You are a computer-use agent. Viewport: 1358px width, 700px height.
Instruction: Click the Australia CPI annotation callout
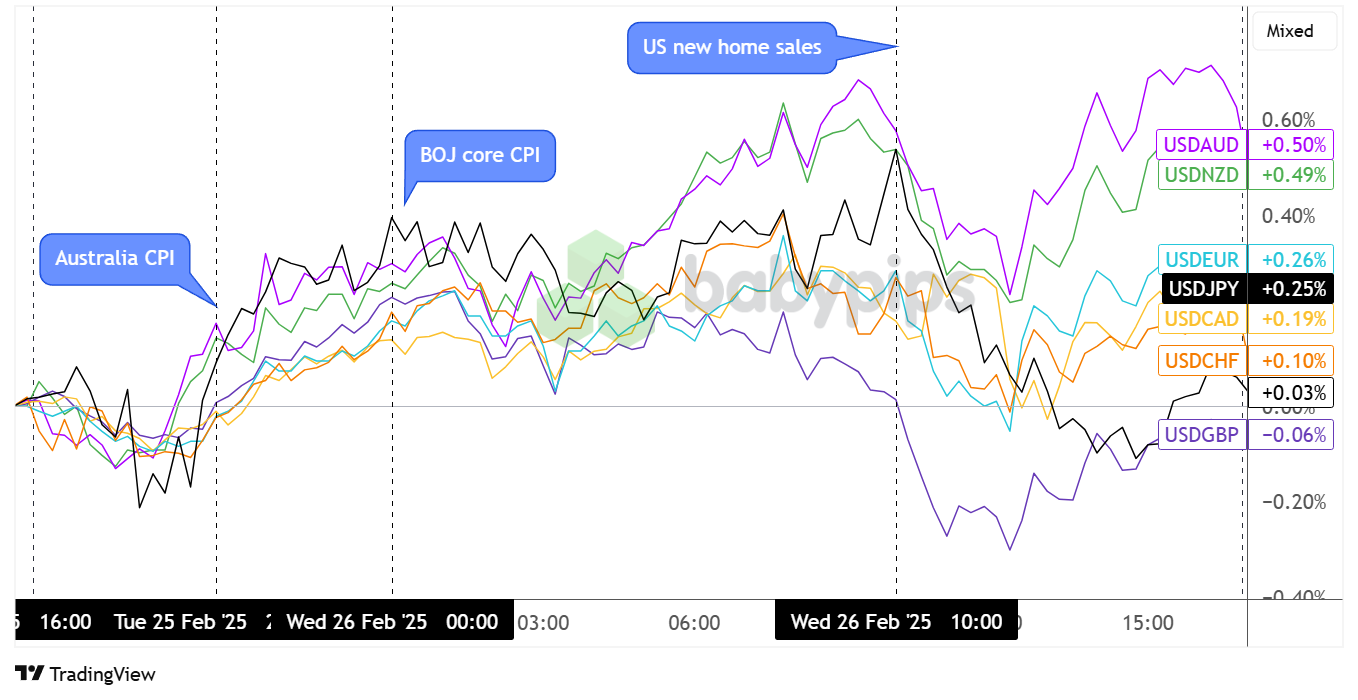(x=114, y=258)
